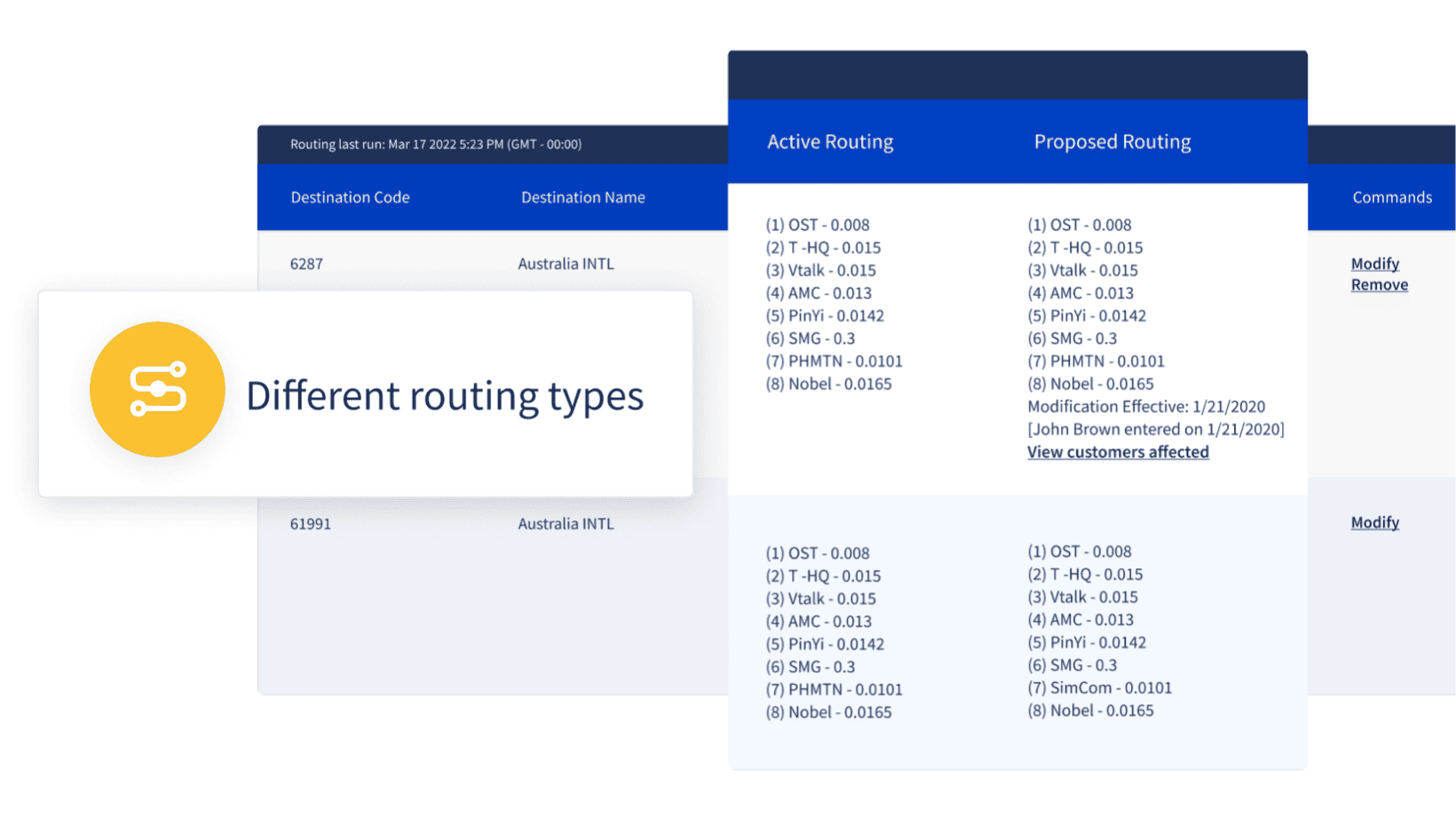Click the Different routing types heading
This screenshot has width=1456, height=817.
click(x=445, y=396)
